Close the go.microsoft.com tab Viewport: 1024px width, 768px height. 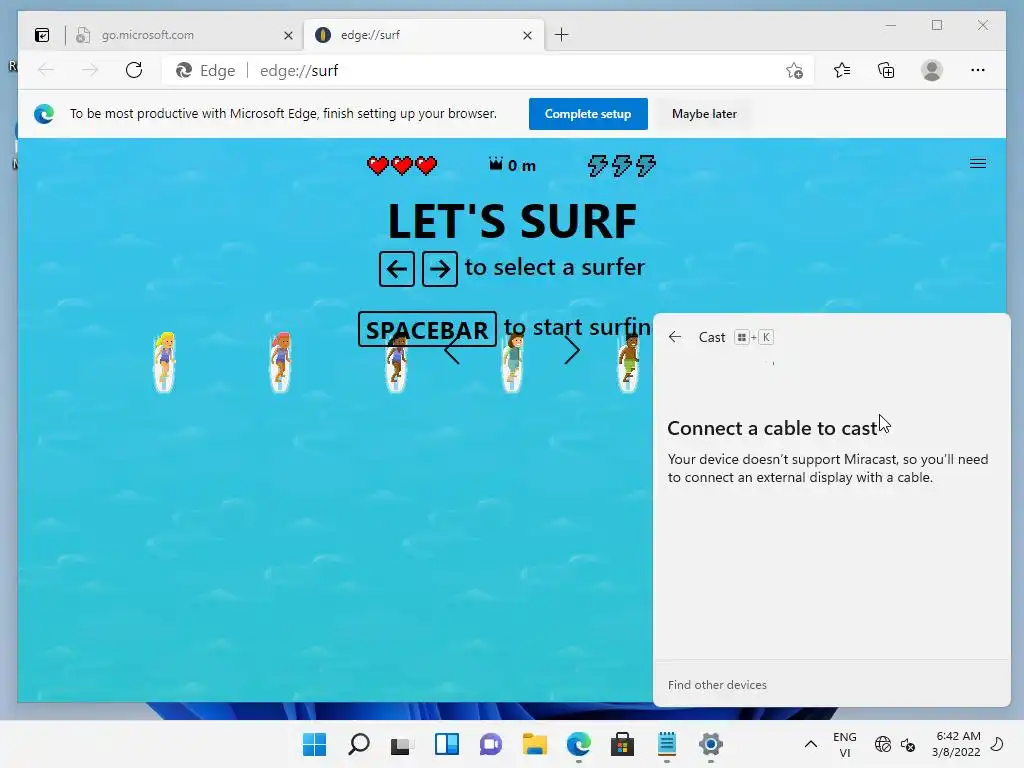(x=288, y=35)
